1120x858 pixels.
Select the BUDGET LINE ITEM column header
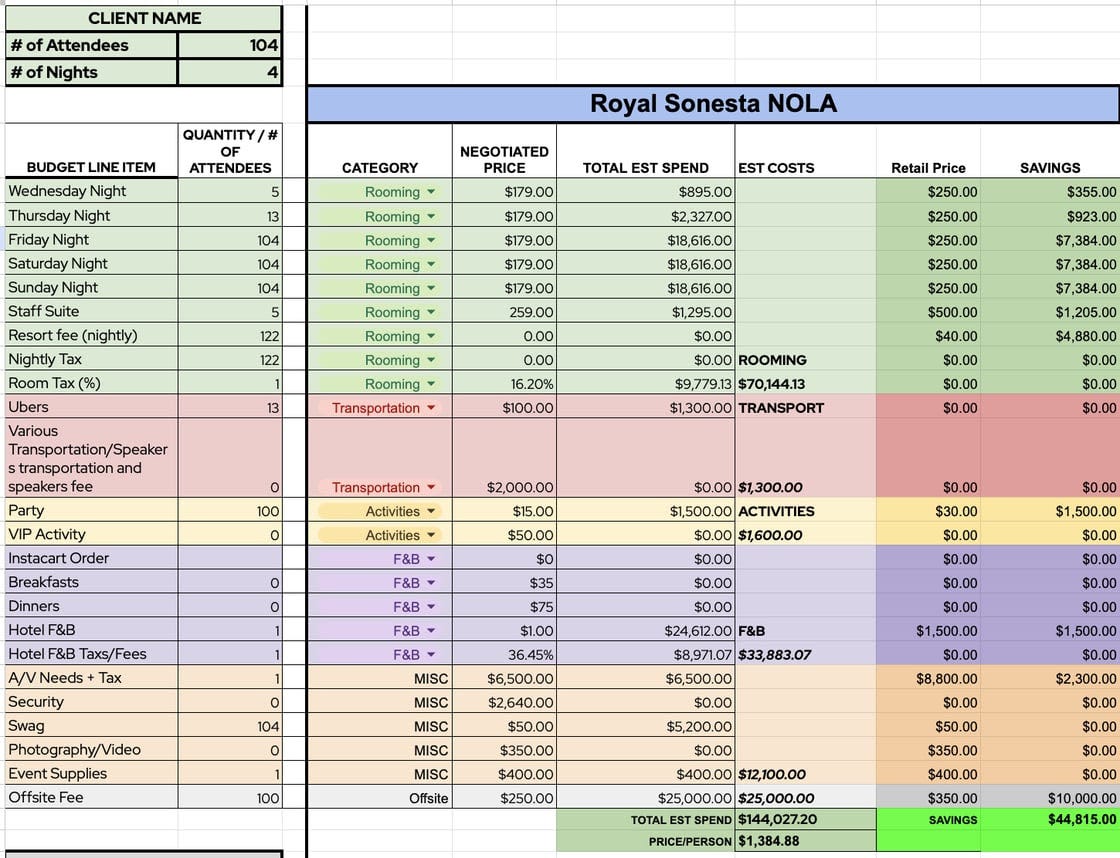(x=91, y=151)
